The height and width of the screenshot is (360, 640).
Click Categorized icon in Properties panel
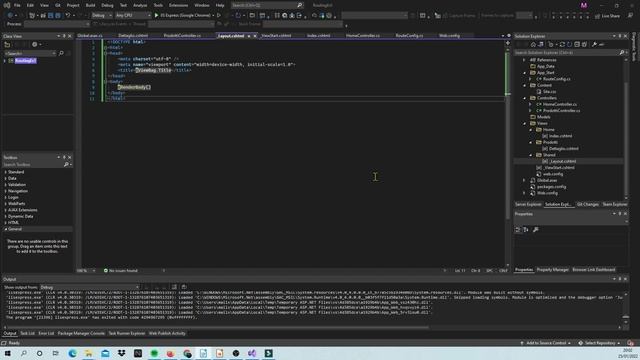click(x=518, y=230)
